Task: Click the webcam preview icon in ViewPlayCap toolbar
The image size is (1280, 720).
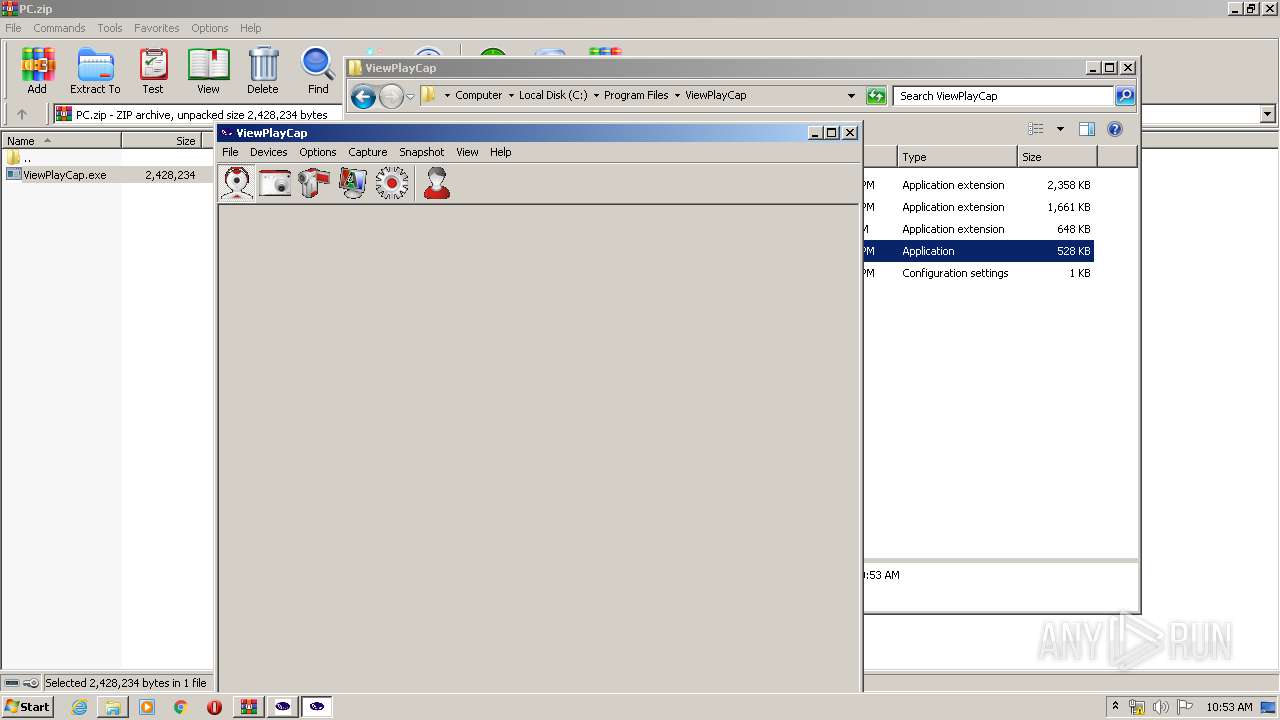Action: 237,183
